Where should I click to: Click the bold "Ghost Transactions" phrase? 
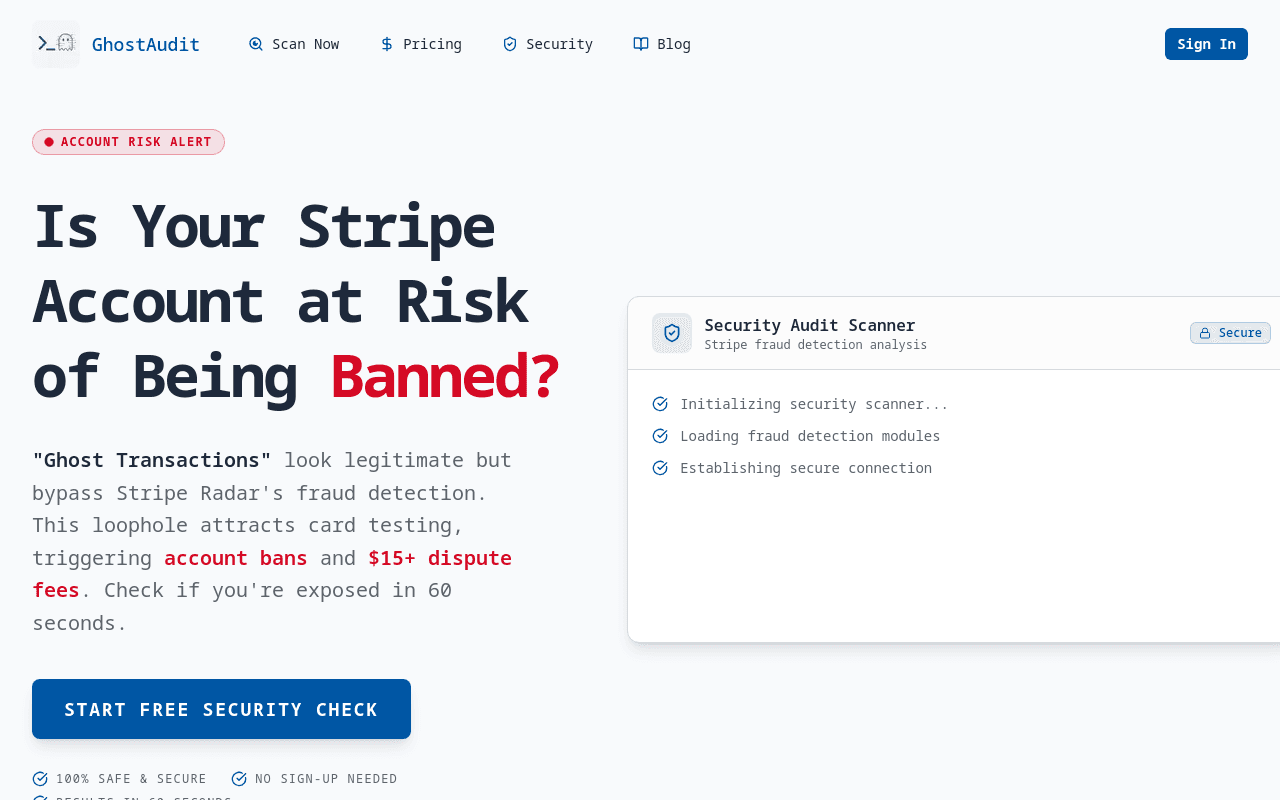click(x=152, y=460)
